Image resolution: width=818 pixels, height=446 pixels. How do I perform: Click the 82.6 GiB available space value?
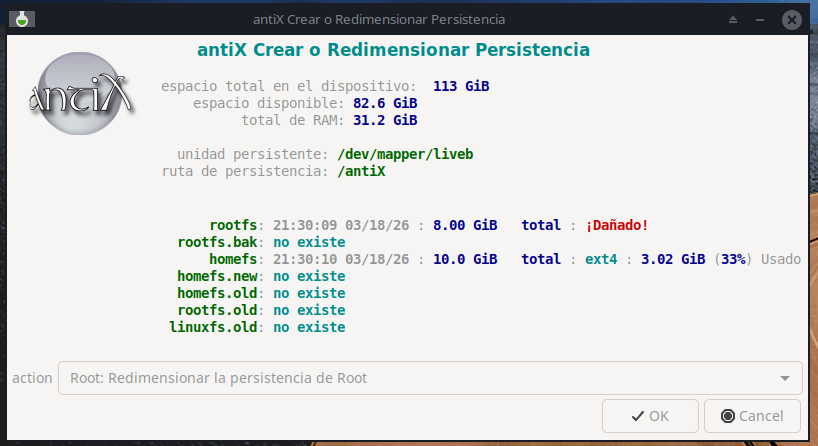(385, 103)
